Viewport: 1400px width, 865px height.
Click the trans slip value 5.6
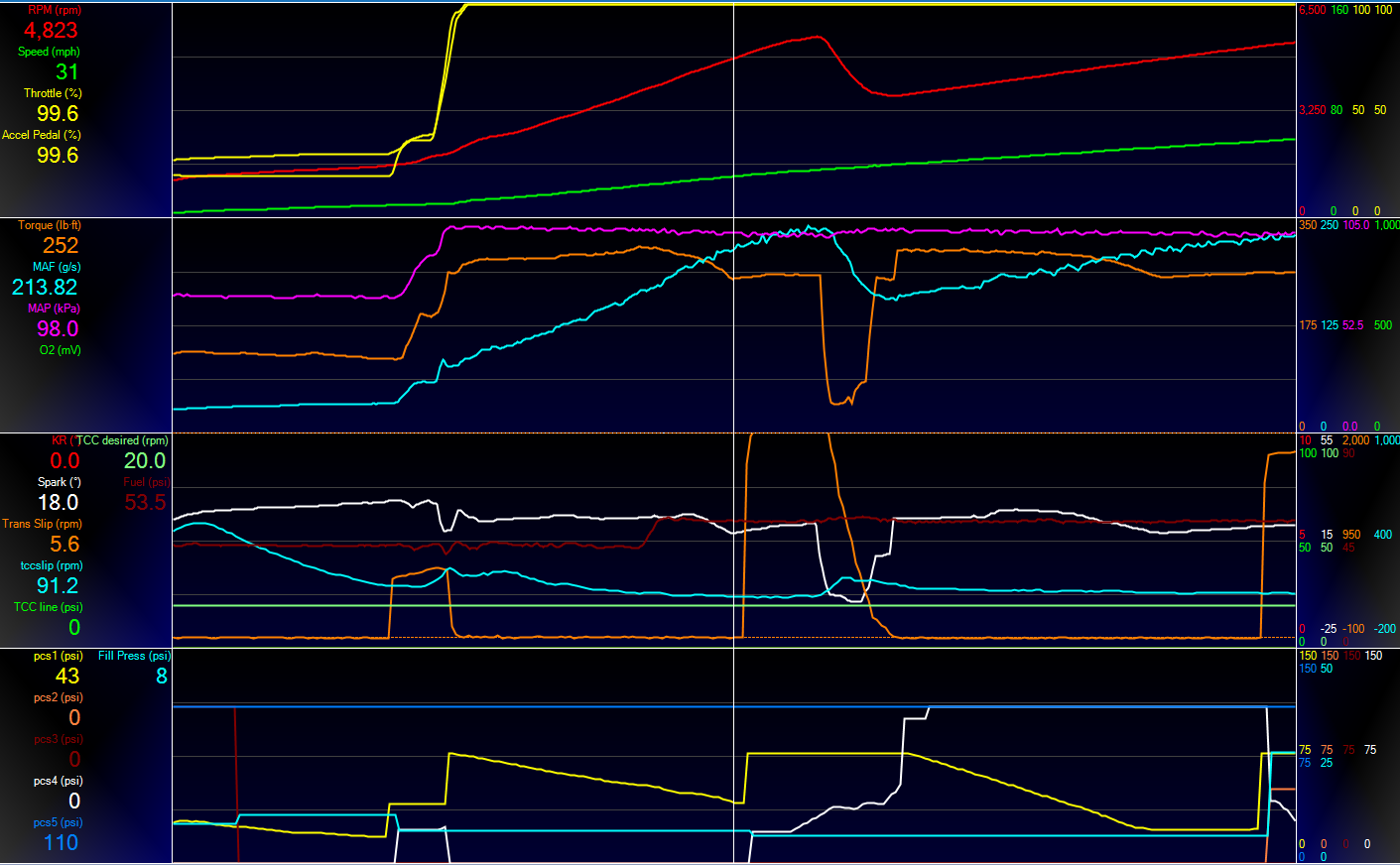click(64, 544)
